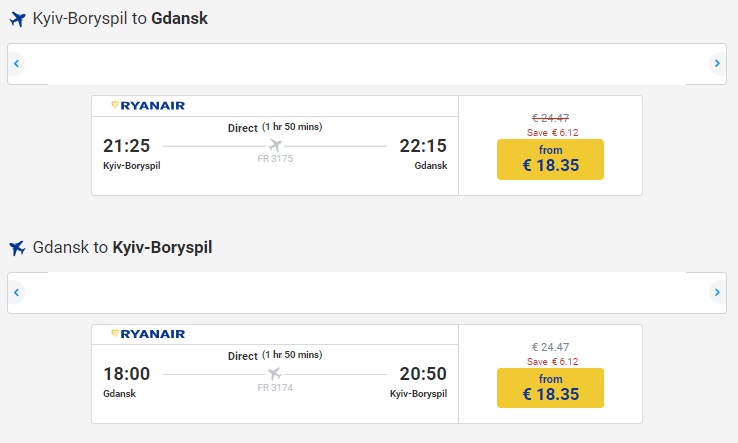The width and height of the screenshot is (738, 443).
Task: Click the departing plane icon beside Kyiv-Boryspil to Gdansk
Action: click(16, 18)
